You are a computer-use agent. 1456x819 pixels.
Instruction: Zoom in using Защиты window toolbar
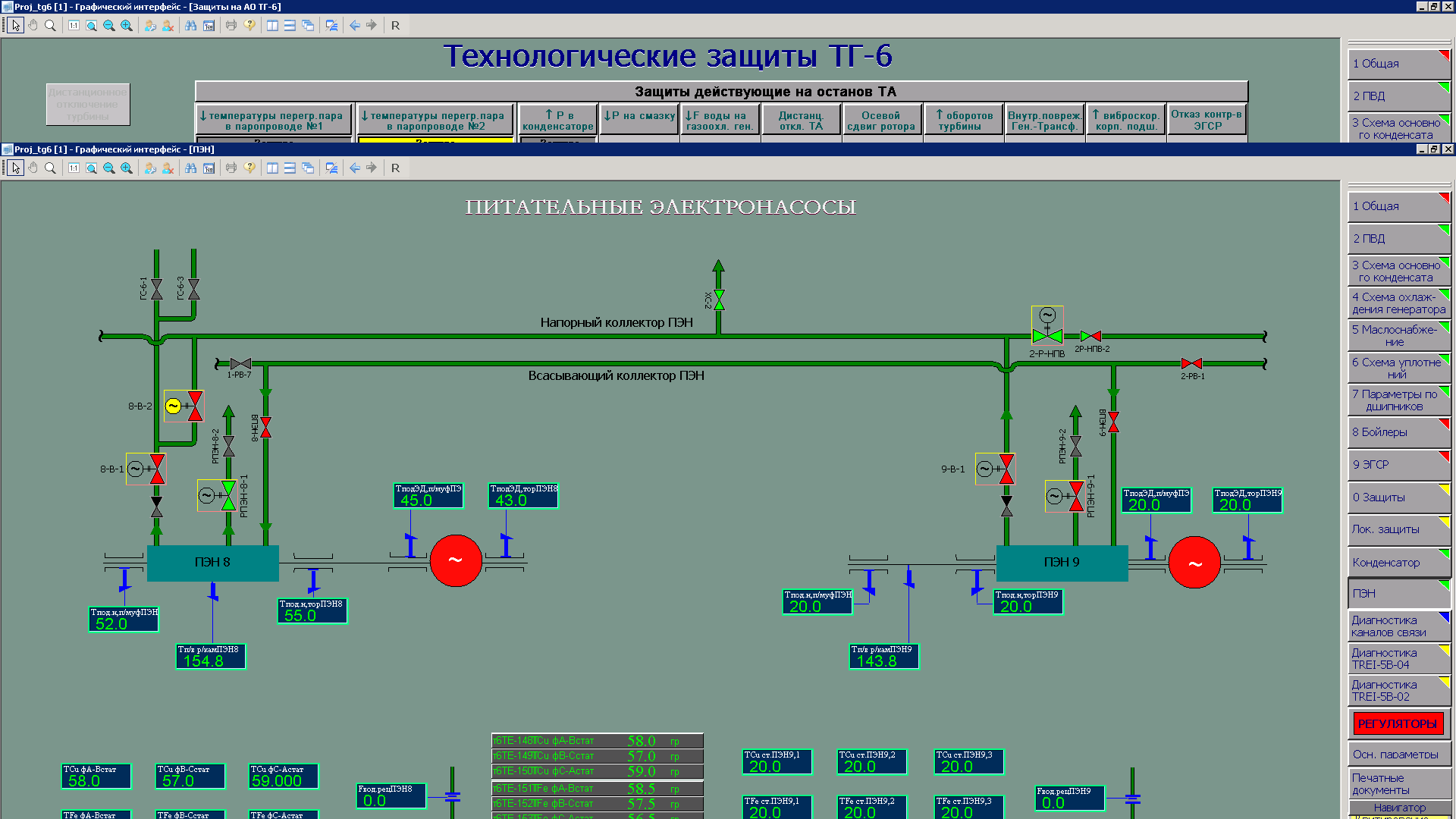click(126, 25)
